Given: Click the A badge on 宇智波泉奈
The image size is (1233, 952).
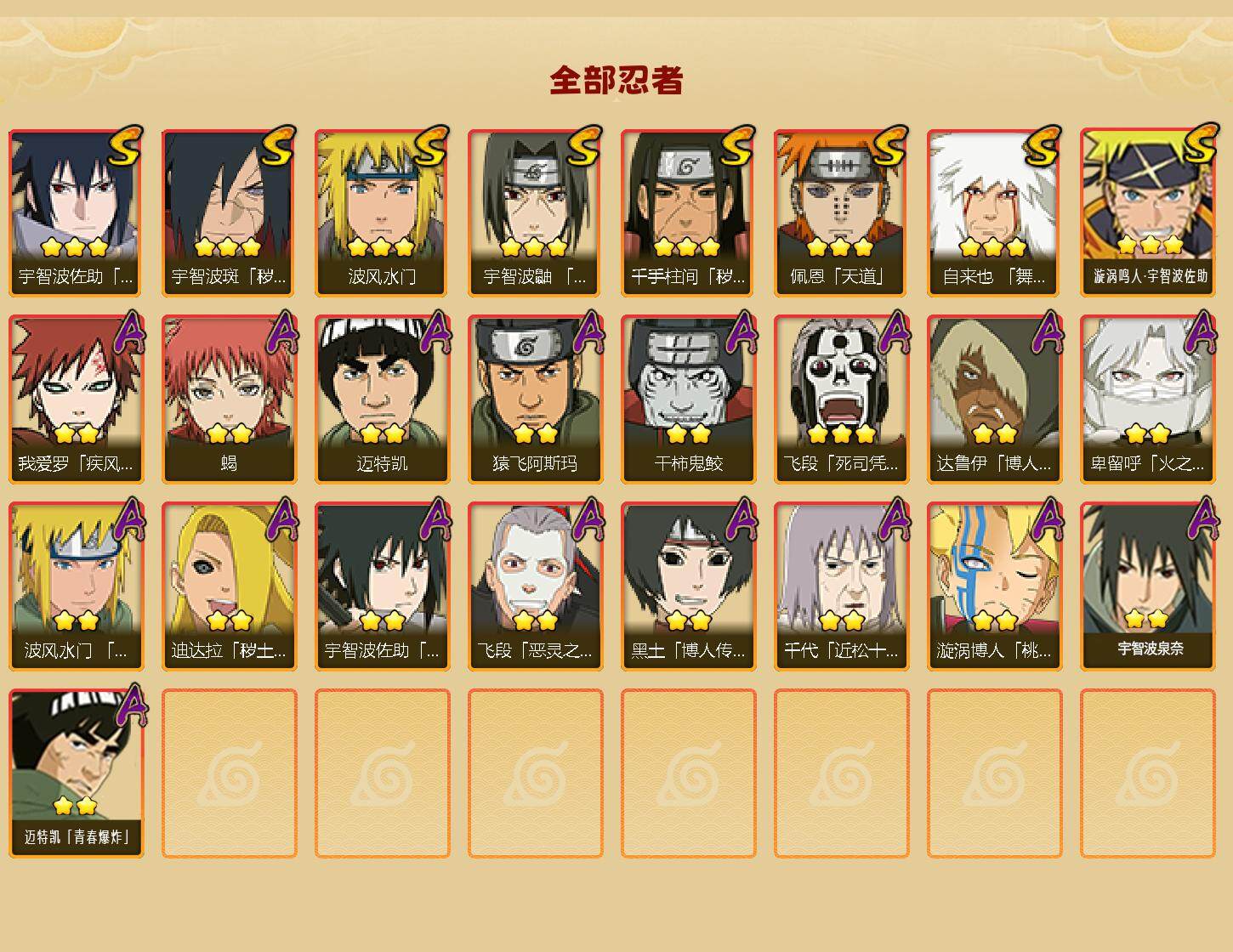Looking at the screenshot, I should point(1201,518).
